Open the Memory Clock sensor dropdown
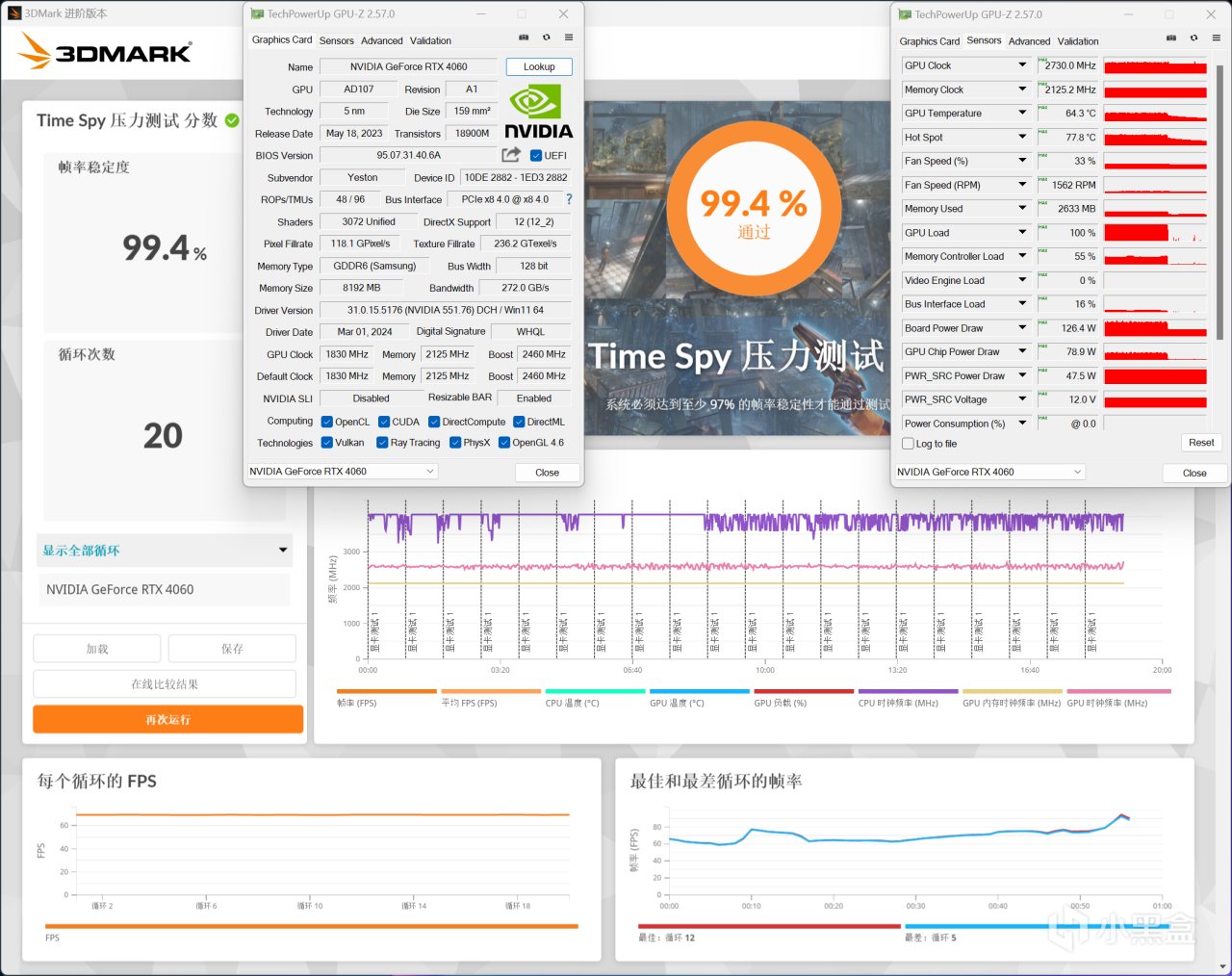The height and width of the screenshot is (976, 1232). pyautogui.click(x=1022, y=90)
